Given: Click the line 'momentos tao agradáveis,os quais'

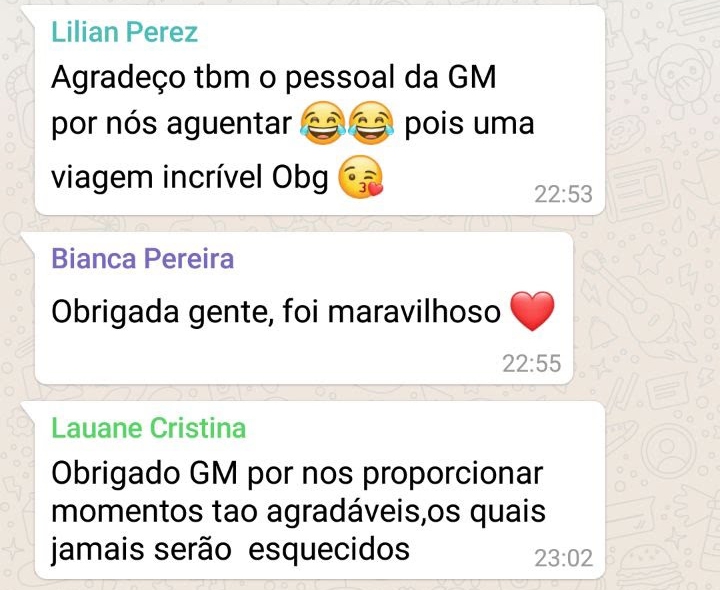Looking at the screenshot, I should click(298, 512).
